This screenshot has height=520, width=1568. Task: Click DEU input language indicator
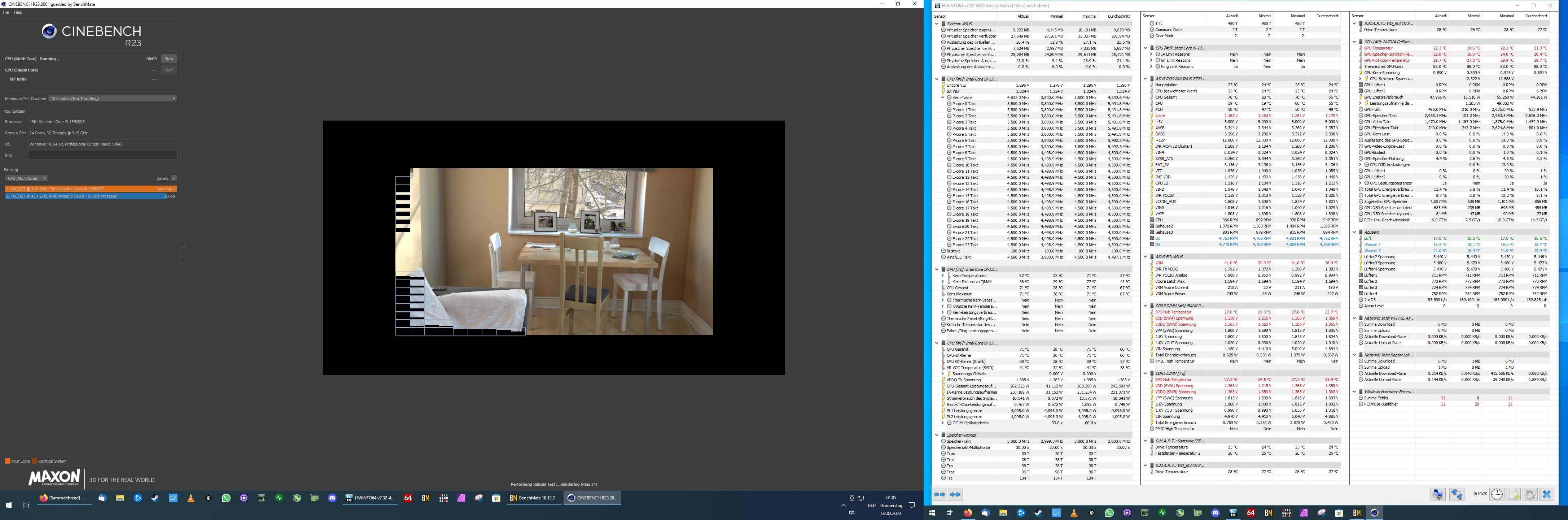tap(871, 506)
